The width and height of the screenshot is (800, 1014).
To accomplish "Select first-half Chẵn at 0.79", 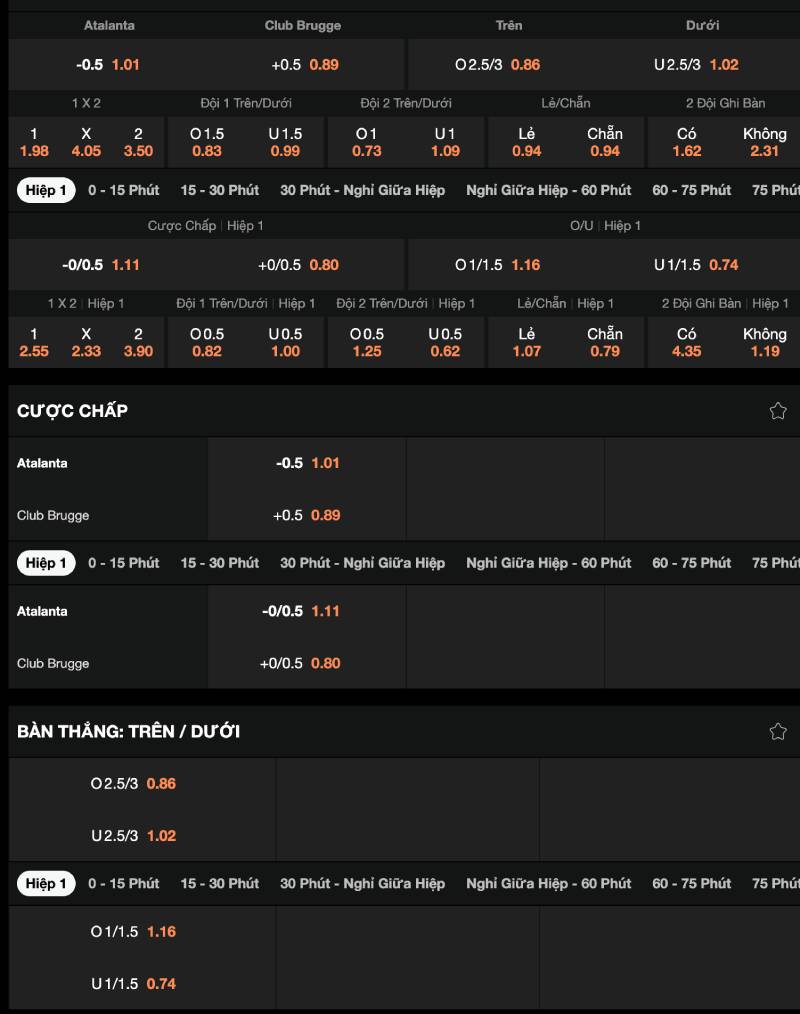I will click(604, 342).
